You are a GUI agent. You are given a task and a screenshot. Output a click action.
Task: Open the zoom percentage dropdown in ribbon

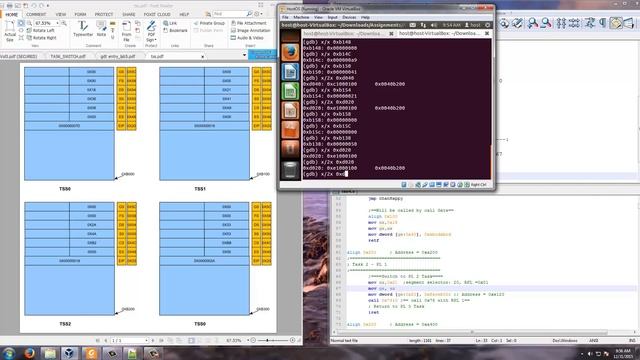(58, 23)
